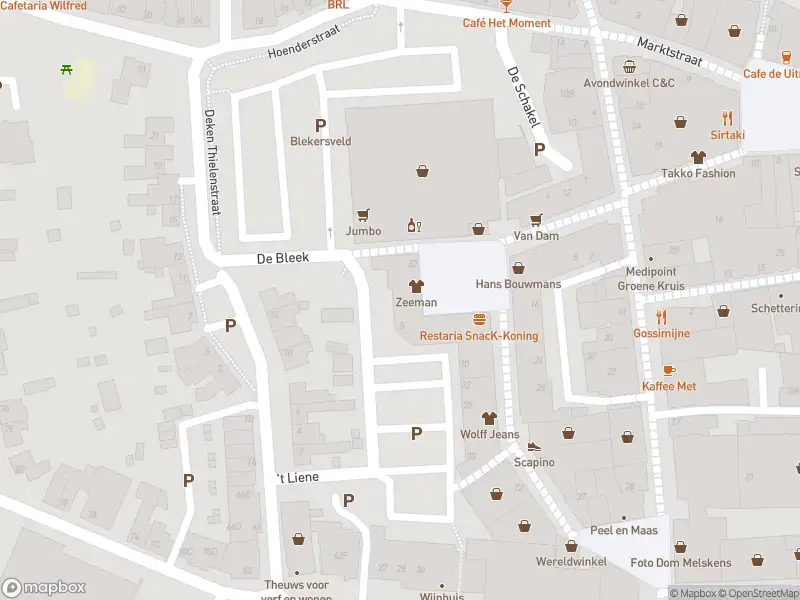Click the Kaffee Met label
The width and height of the screenshot is (800, 600).
[669, 386]
